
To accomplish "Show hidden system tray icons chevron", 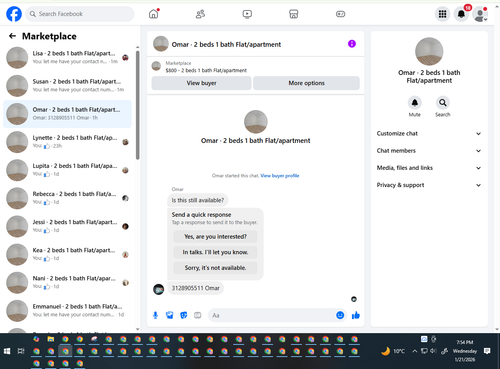I will (x=414, y=351).
